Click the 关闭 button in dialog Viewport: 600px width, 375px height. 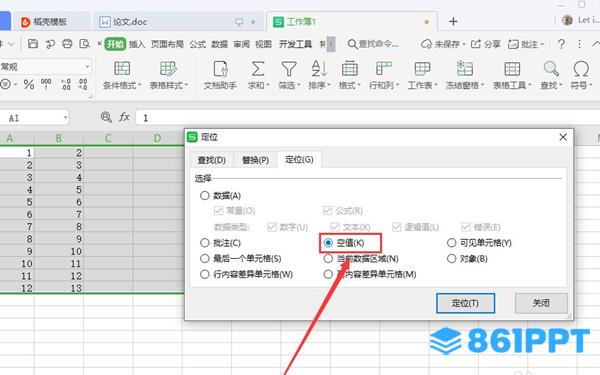pyautogui.click(x=541, y=303)
